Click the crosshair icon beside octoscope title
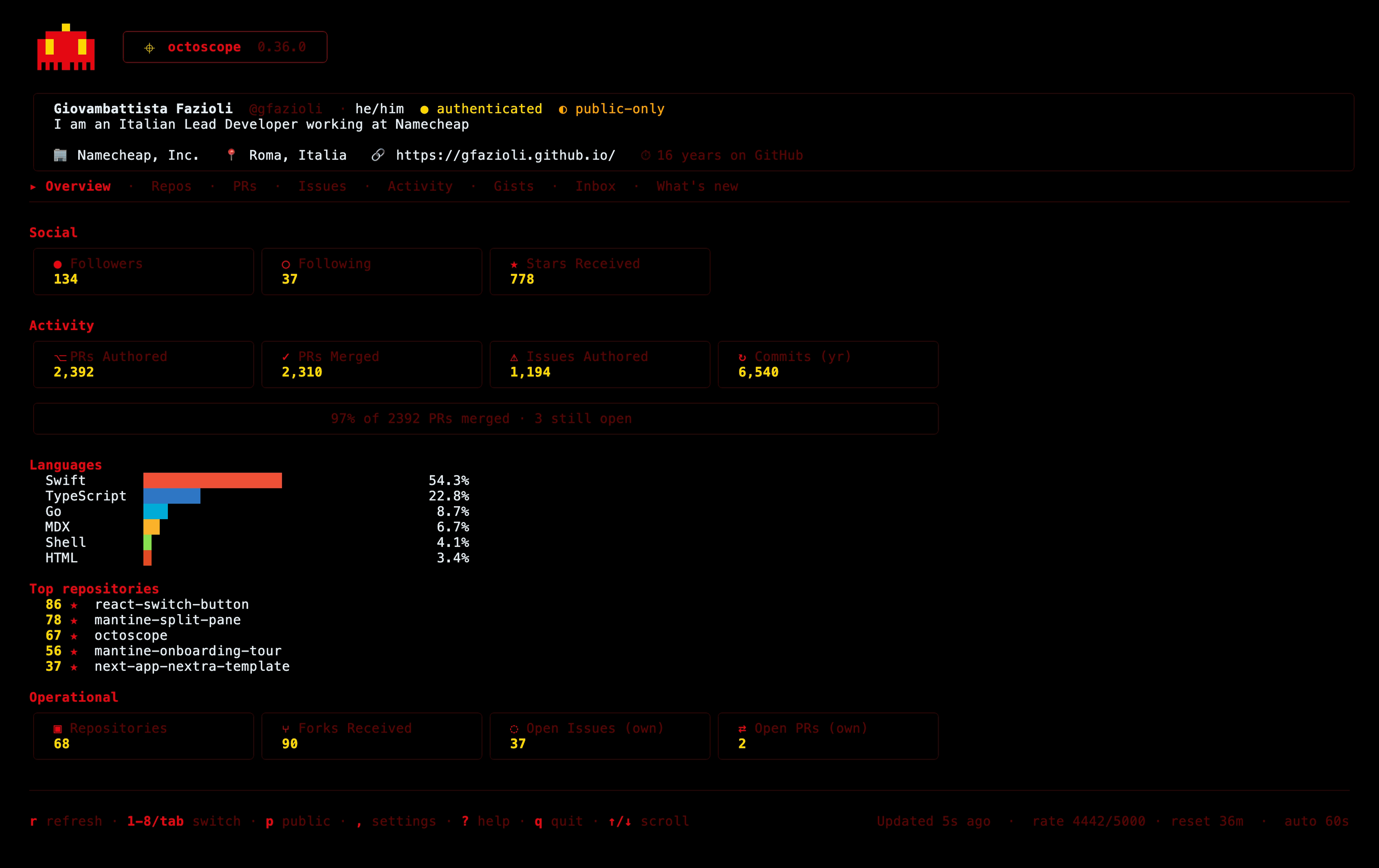Screen dimensions: 1379x868 tap(150, 47)
